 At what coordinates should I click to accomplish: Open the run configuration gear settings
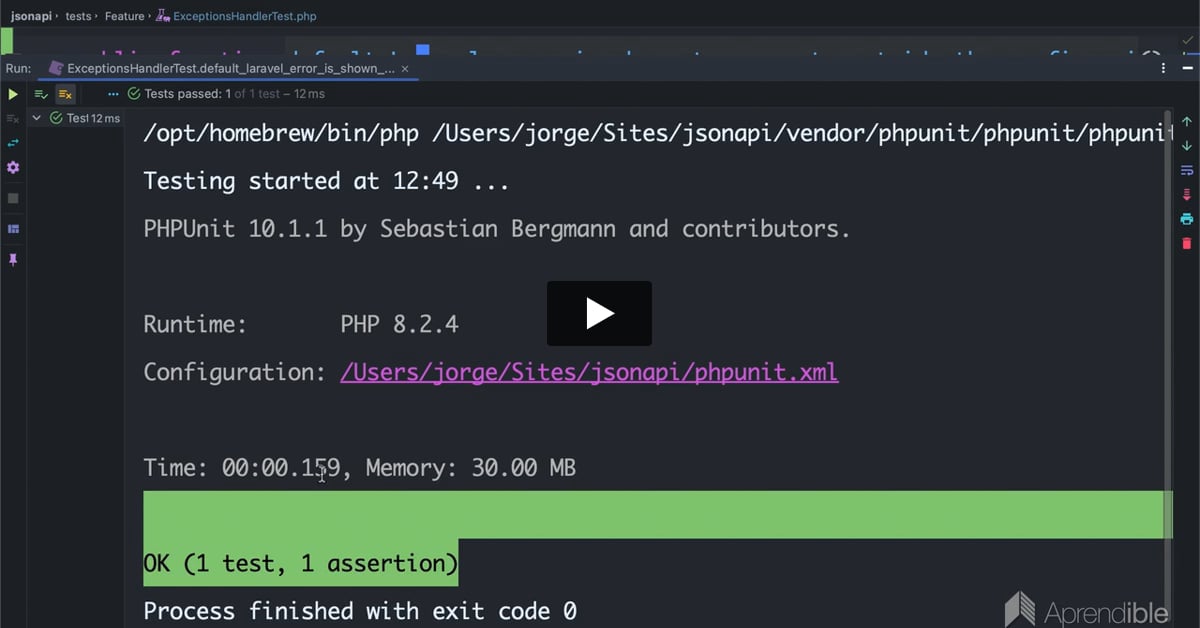point(13,168)
